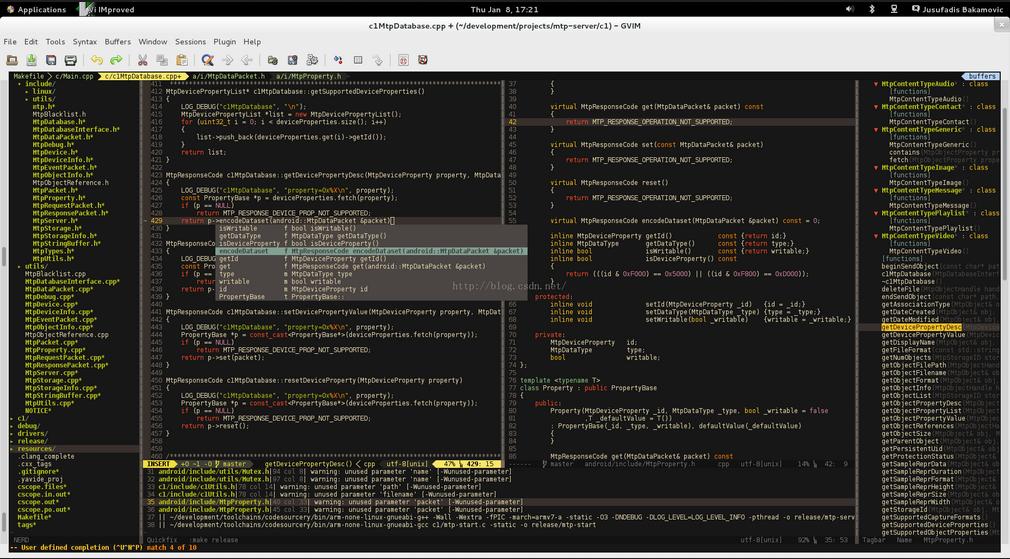Click the volume icon in system tray
Image resolution: width=1010 pixels, height=559 pixels.
click(x=850, y=9)
